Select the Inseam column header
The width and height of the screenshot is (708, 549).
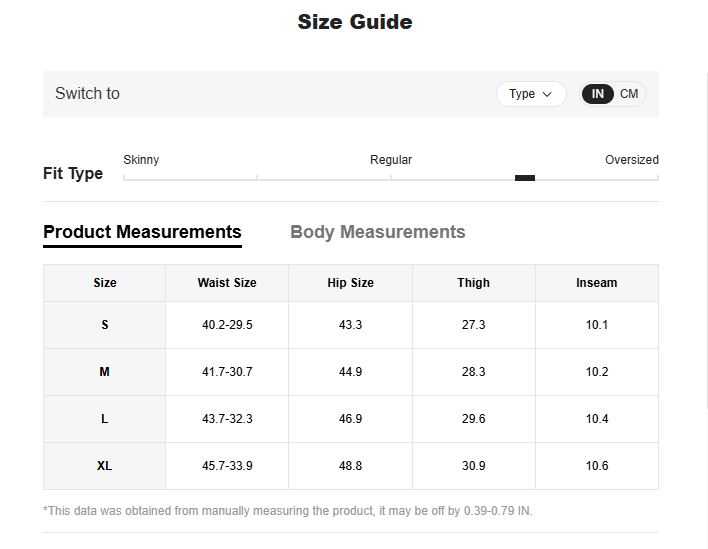(597, 283)
